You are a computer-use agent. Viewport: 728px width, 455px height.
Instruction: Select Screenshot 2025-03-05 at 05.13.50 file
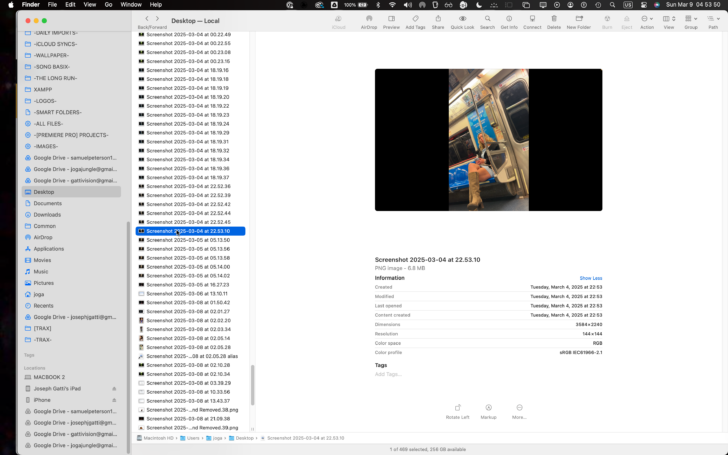pos(190,240)
